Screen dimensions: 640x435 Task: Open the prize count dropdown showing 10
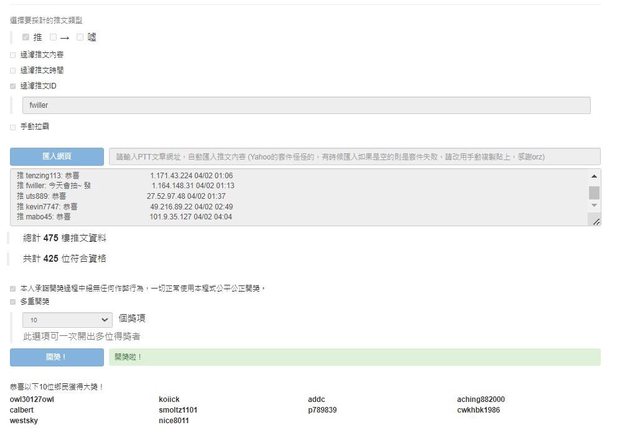tap(68, 319)
